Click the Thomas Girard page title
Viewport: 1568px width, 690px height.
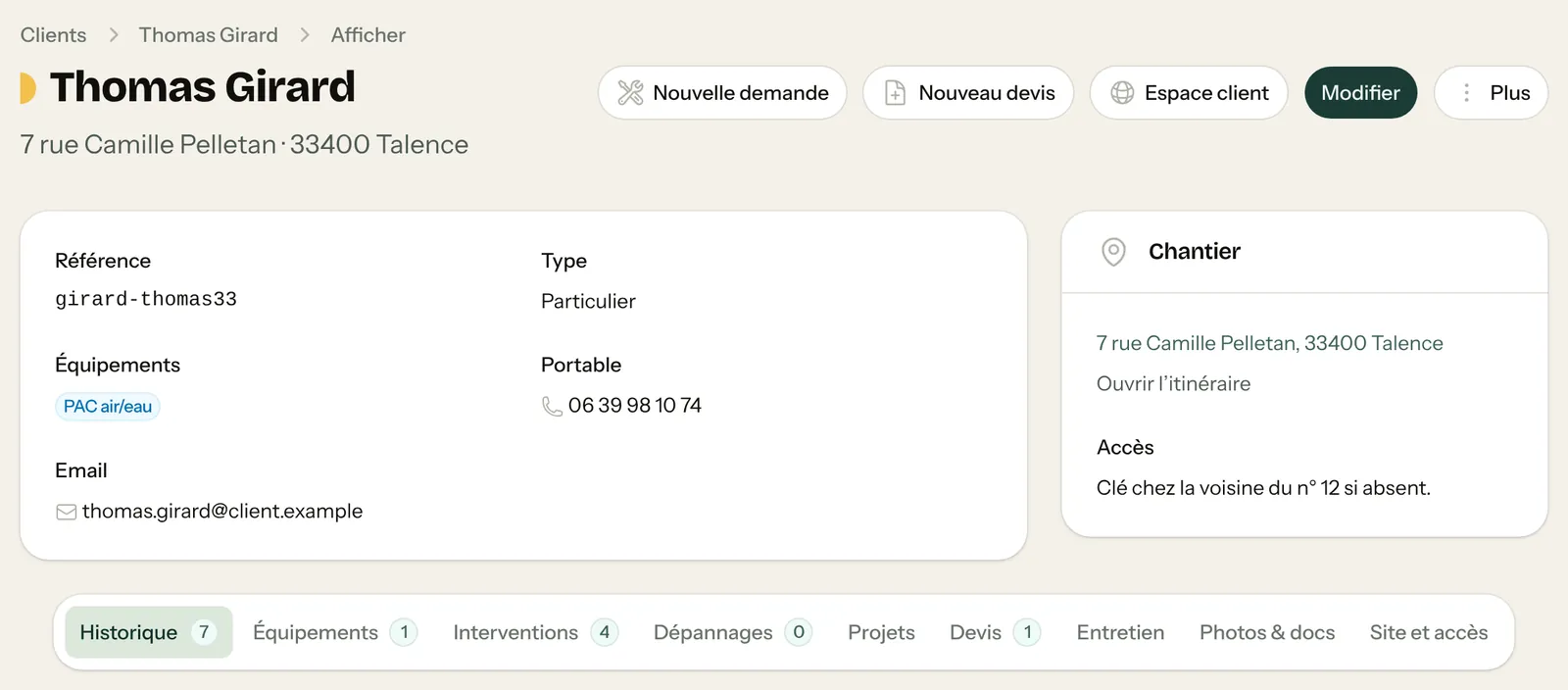pyautogui.click(x=202, y=87)
